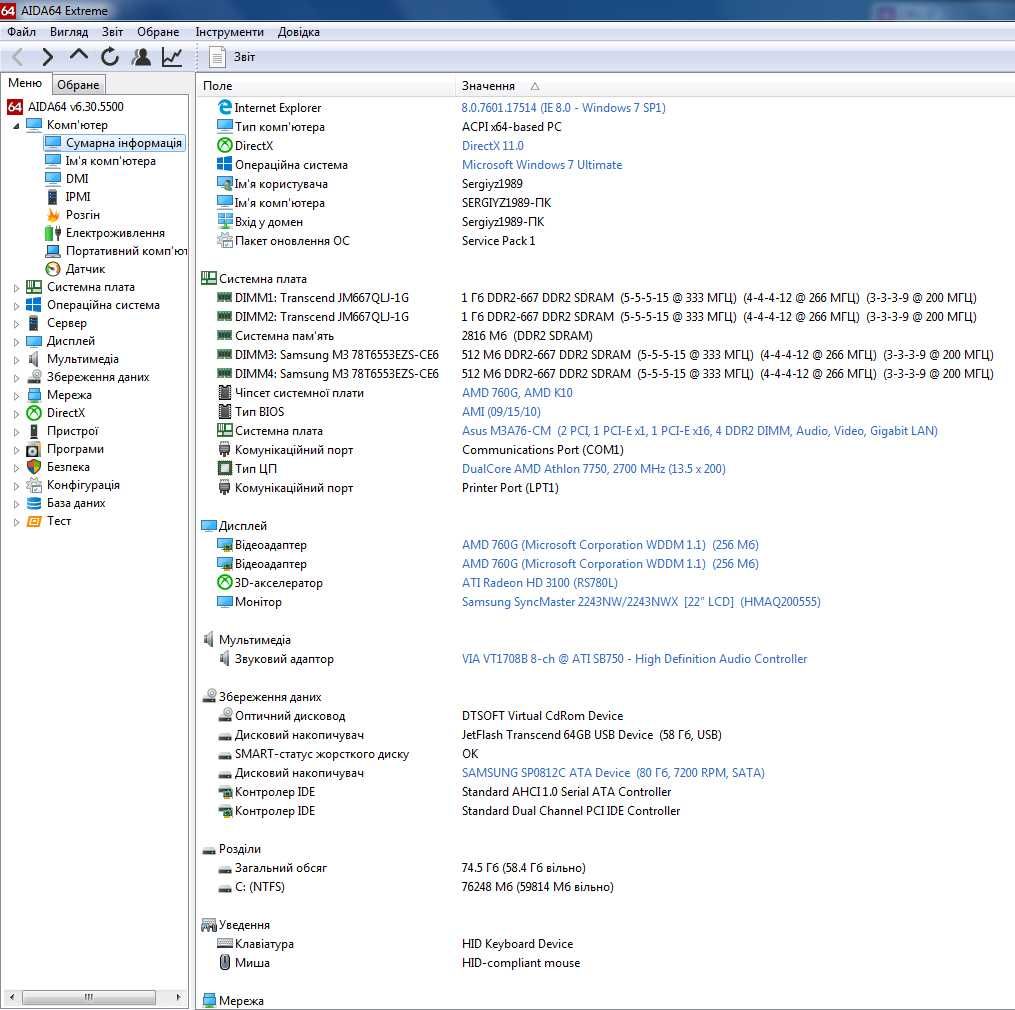This screenshot has width=1015, height=1010.
Task: Open the user profile toolbar icon
Action: click(140, 57)
